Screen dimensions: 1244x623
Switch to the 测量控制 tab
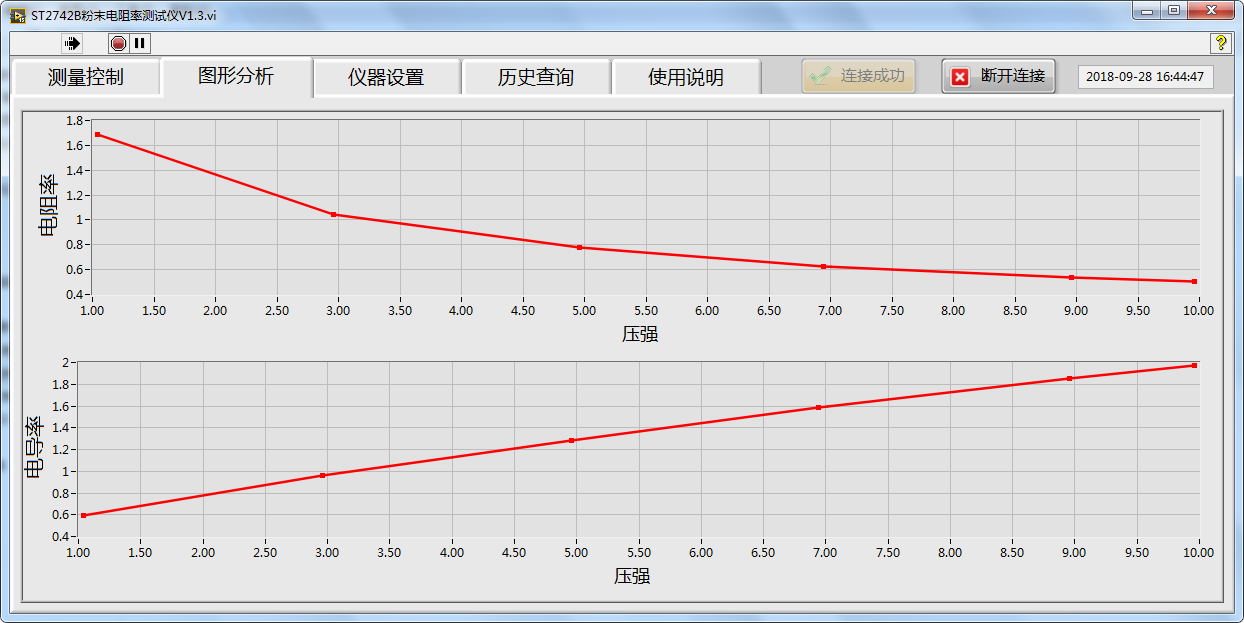coord(86,78)
